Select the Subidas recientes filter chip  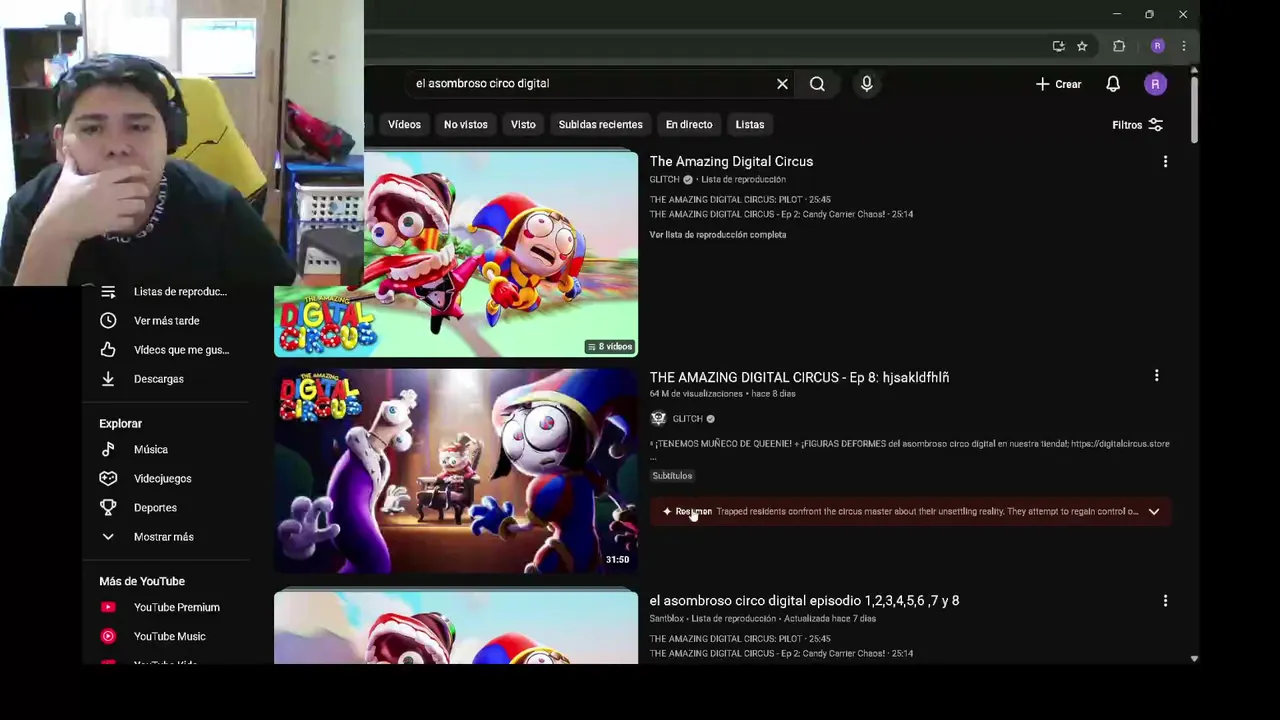[x=600, y=125]
